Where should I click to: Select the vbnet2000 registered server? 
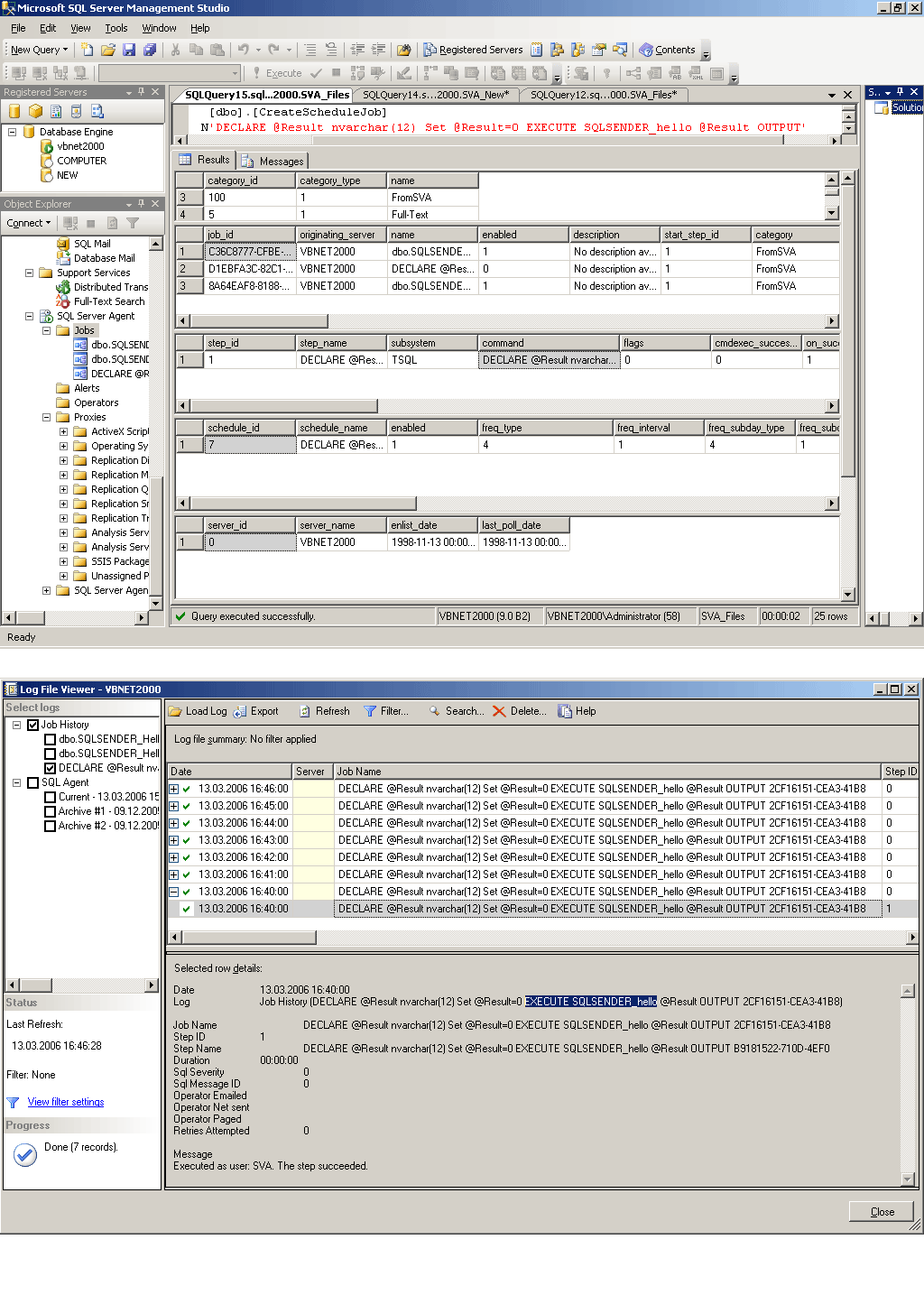click(x=80, y=146)
